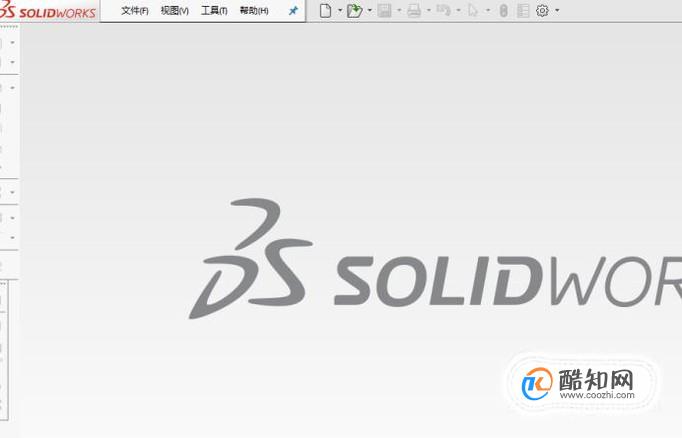Expand the dropdown arrow beside the Select icon
The image size is (682, 438).
click(488, 10)
